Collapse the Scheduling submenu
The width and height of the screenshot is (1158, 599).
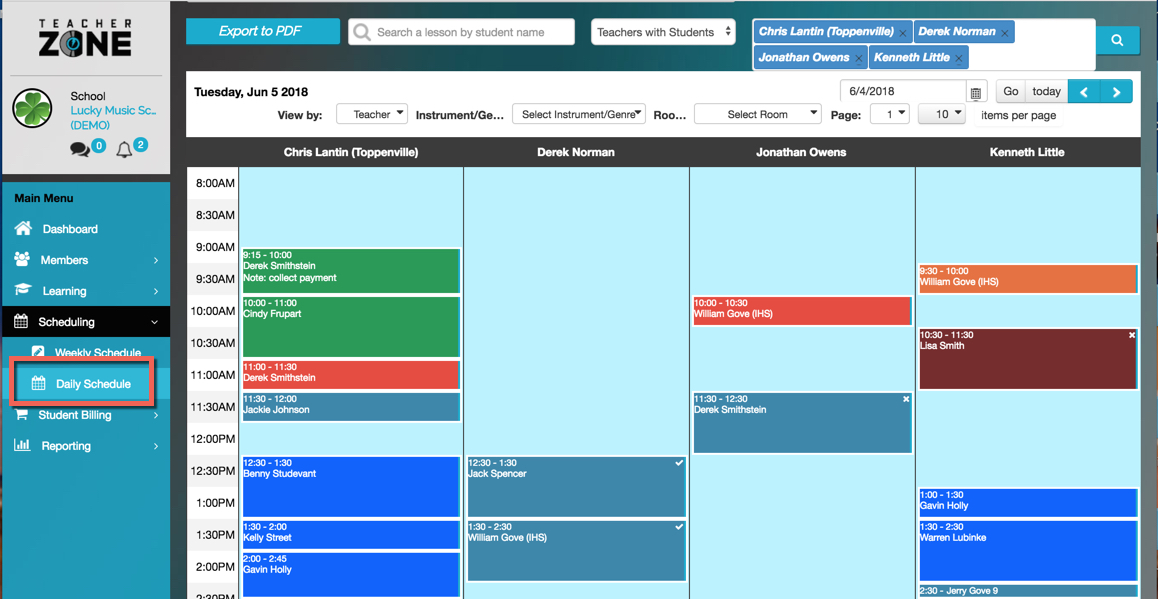point(155,322)
